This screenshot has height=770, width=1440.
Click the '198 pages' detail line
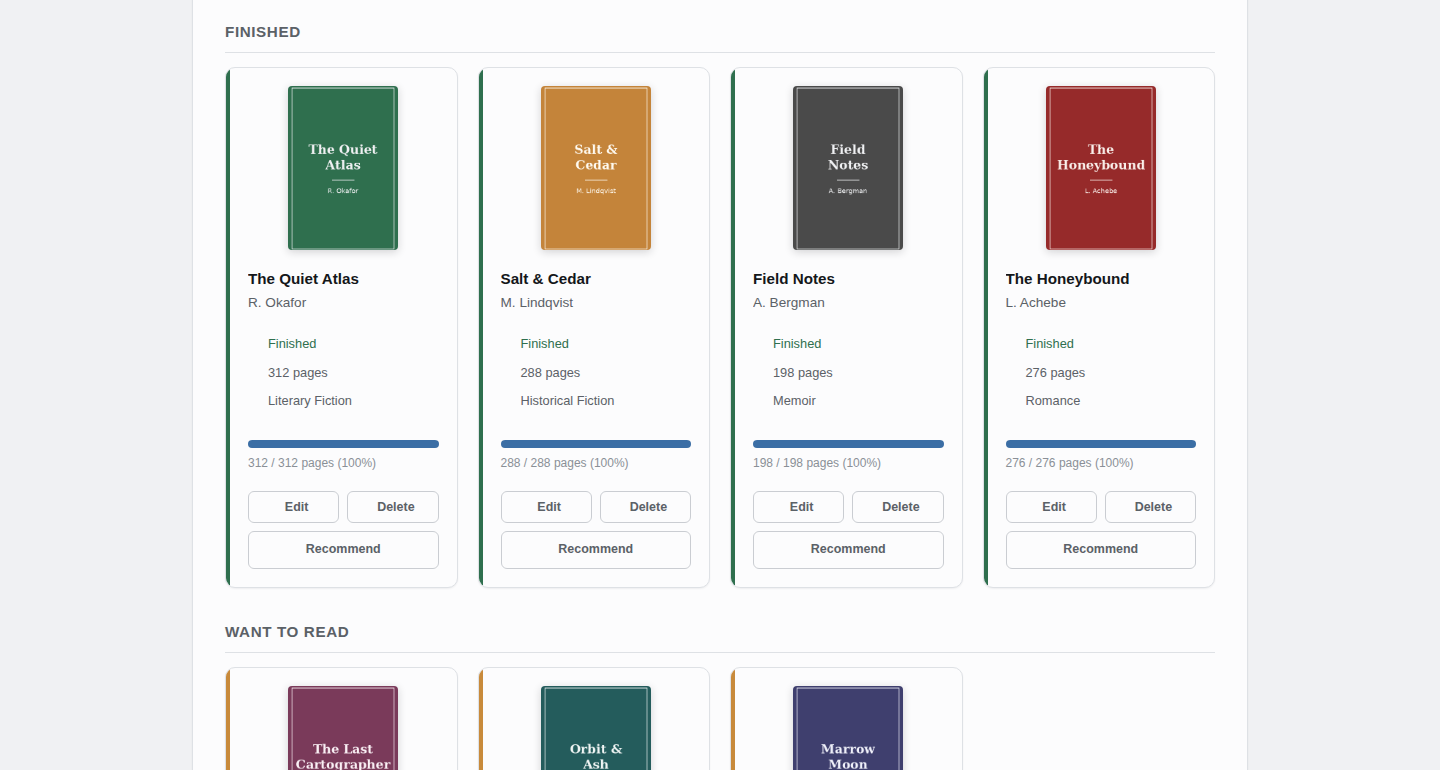pos(803,373)
